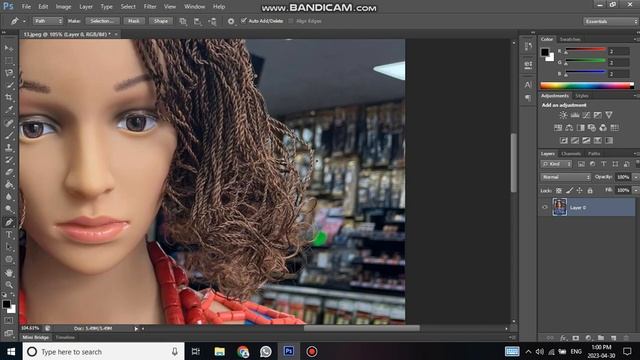Open the Essentials workspace dropdown
The height and width of the screenshot is (360, 640).
coord(610,21)
